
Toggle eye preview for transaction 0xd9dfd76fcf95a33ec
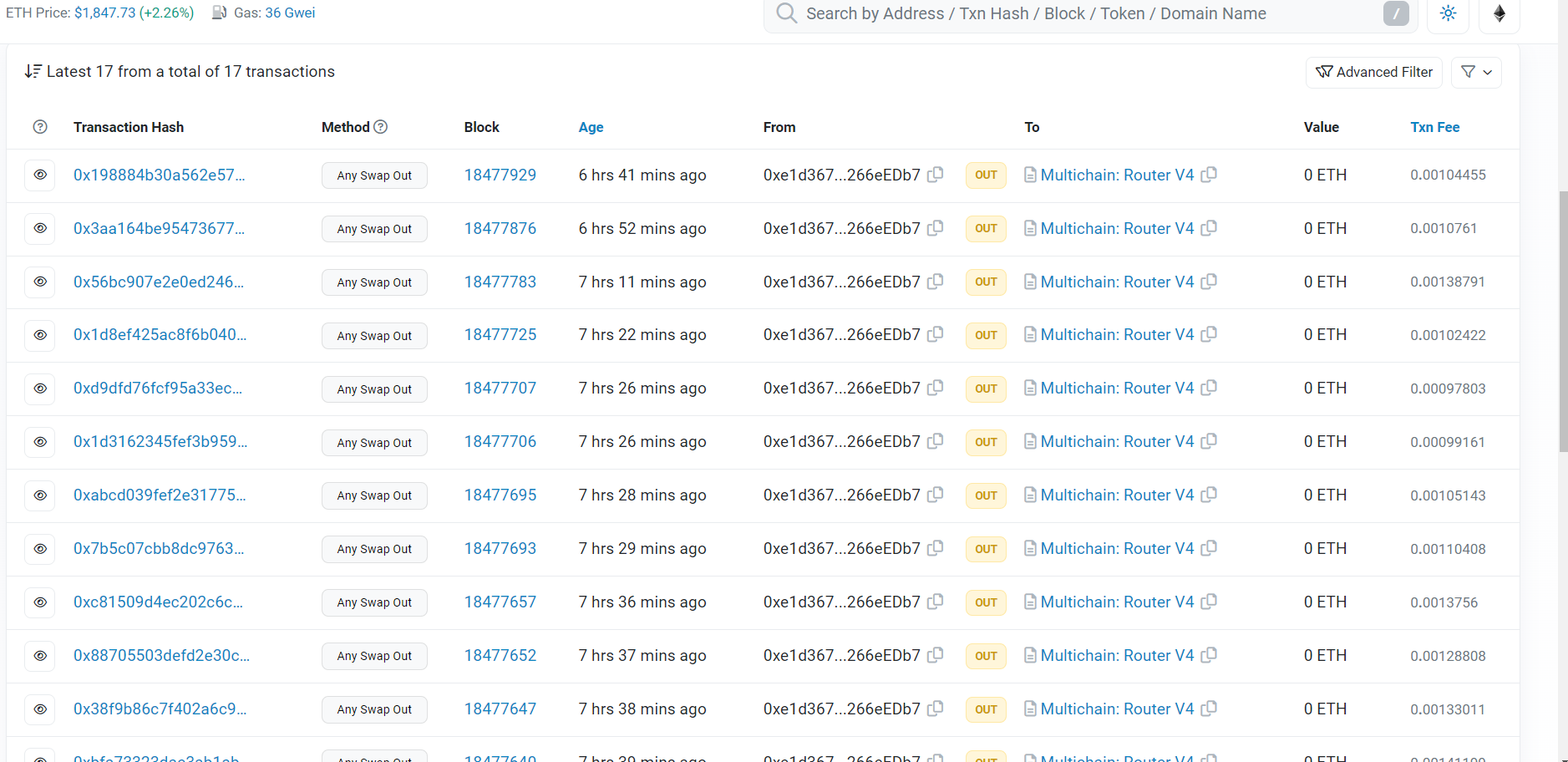pyautogui.click(x=40, y=389)
